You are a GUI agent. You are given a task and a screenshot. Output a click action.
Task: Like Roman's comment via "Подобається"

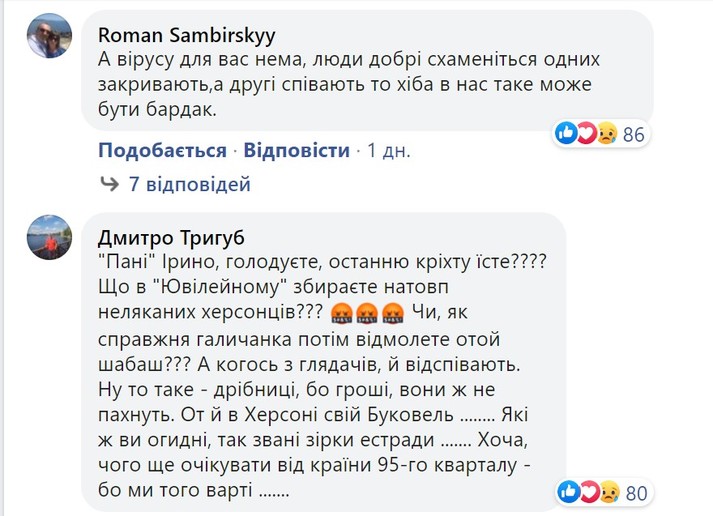(162, 151)
